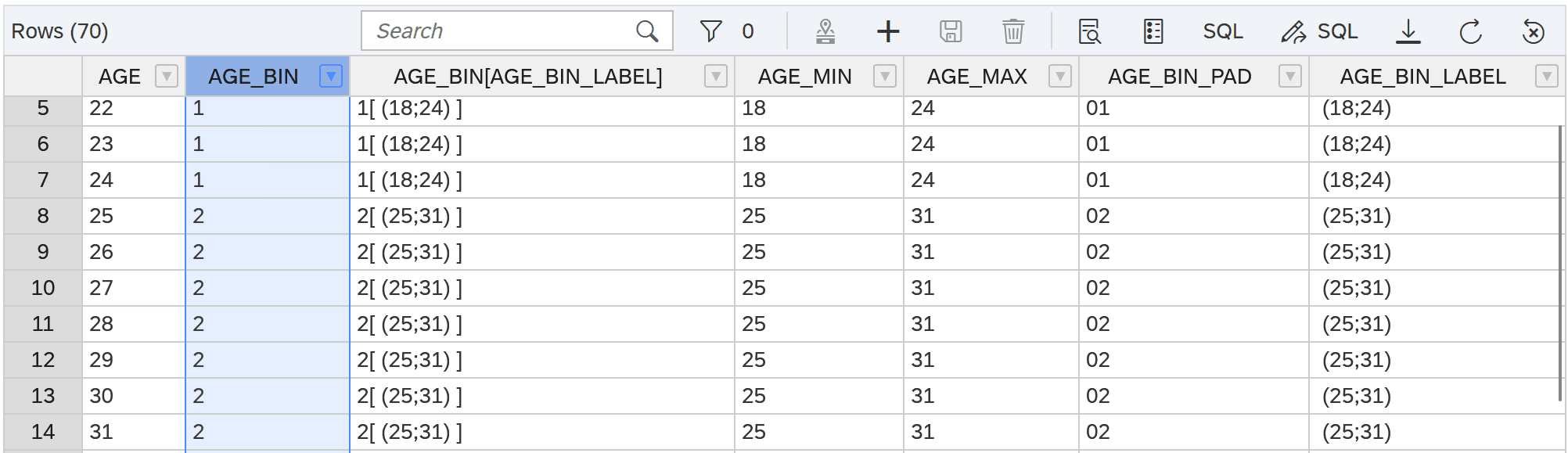Click the reset/cancel circular X icon

click(x=1534, y=31)
